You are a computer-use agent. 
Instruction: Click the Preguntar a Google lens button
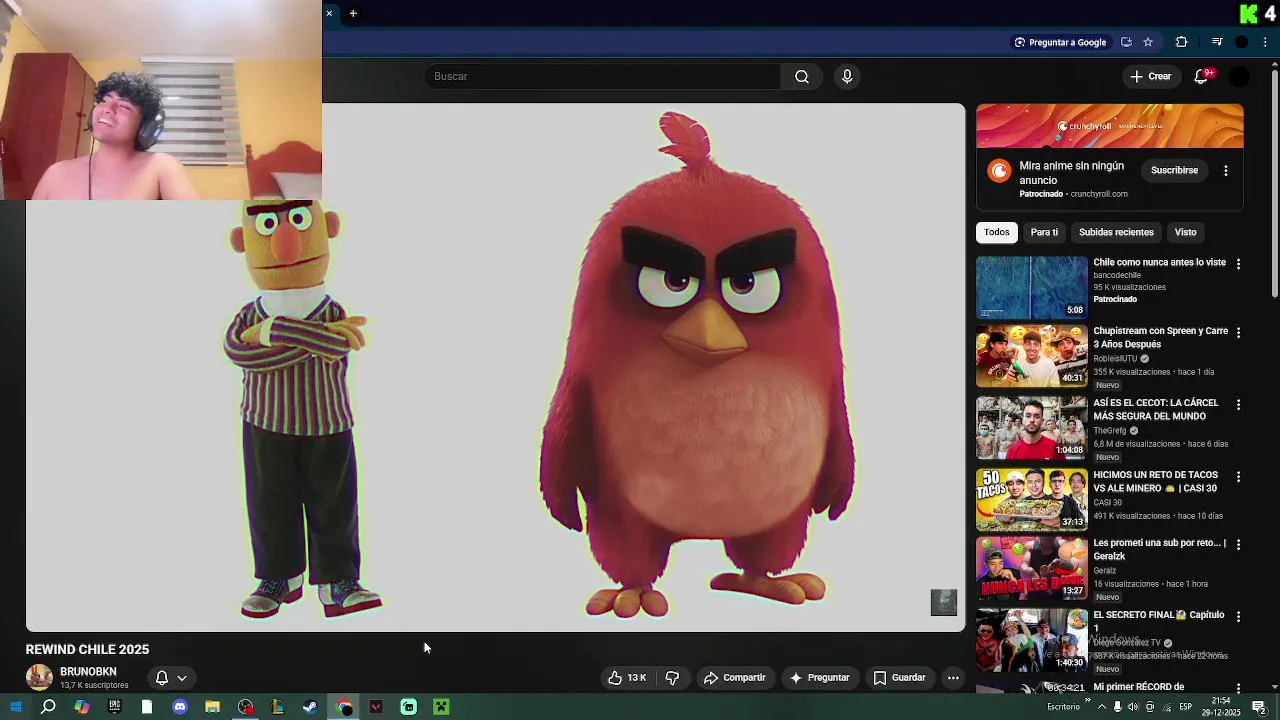point(1060,42)
